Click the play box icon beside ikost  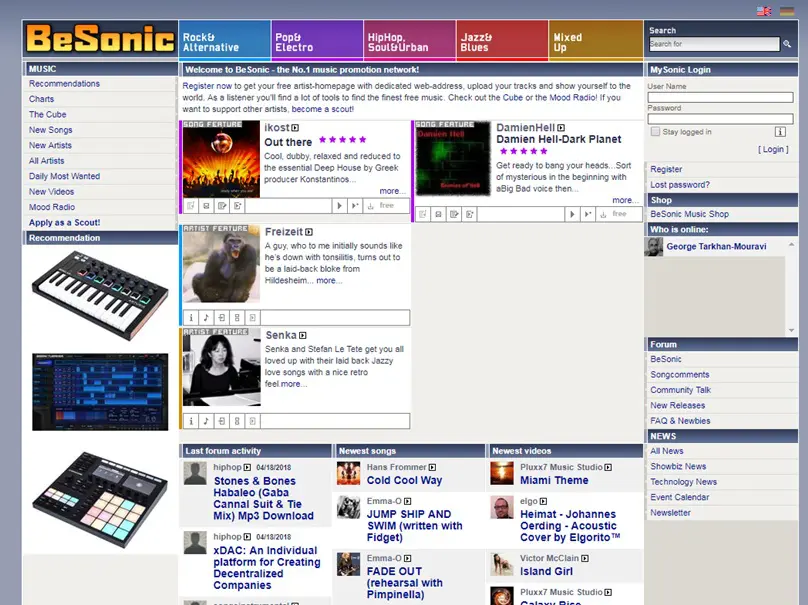[x=295, y=128]
